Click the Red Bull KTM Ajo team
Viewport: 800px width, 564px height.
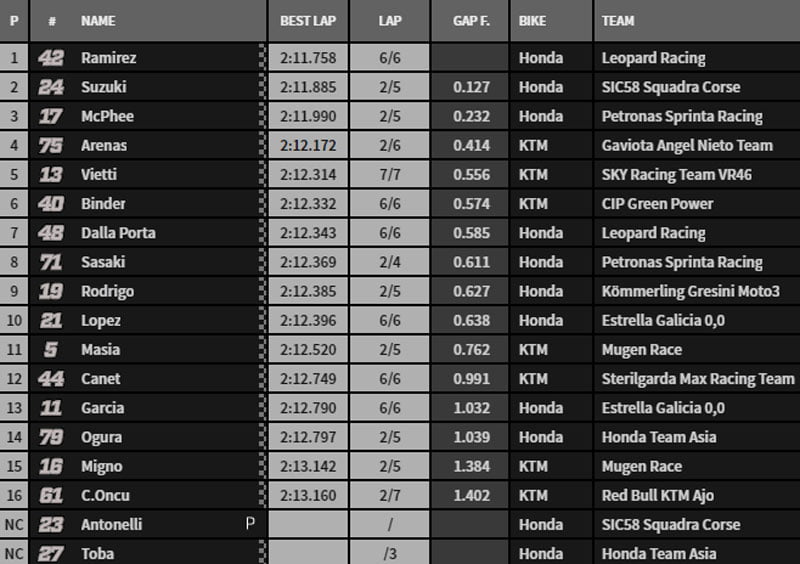coord(658,495)
